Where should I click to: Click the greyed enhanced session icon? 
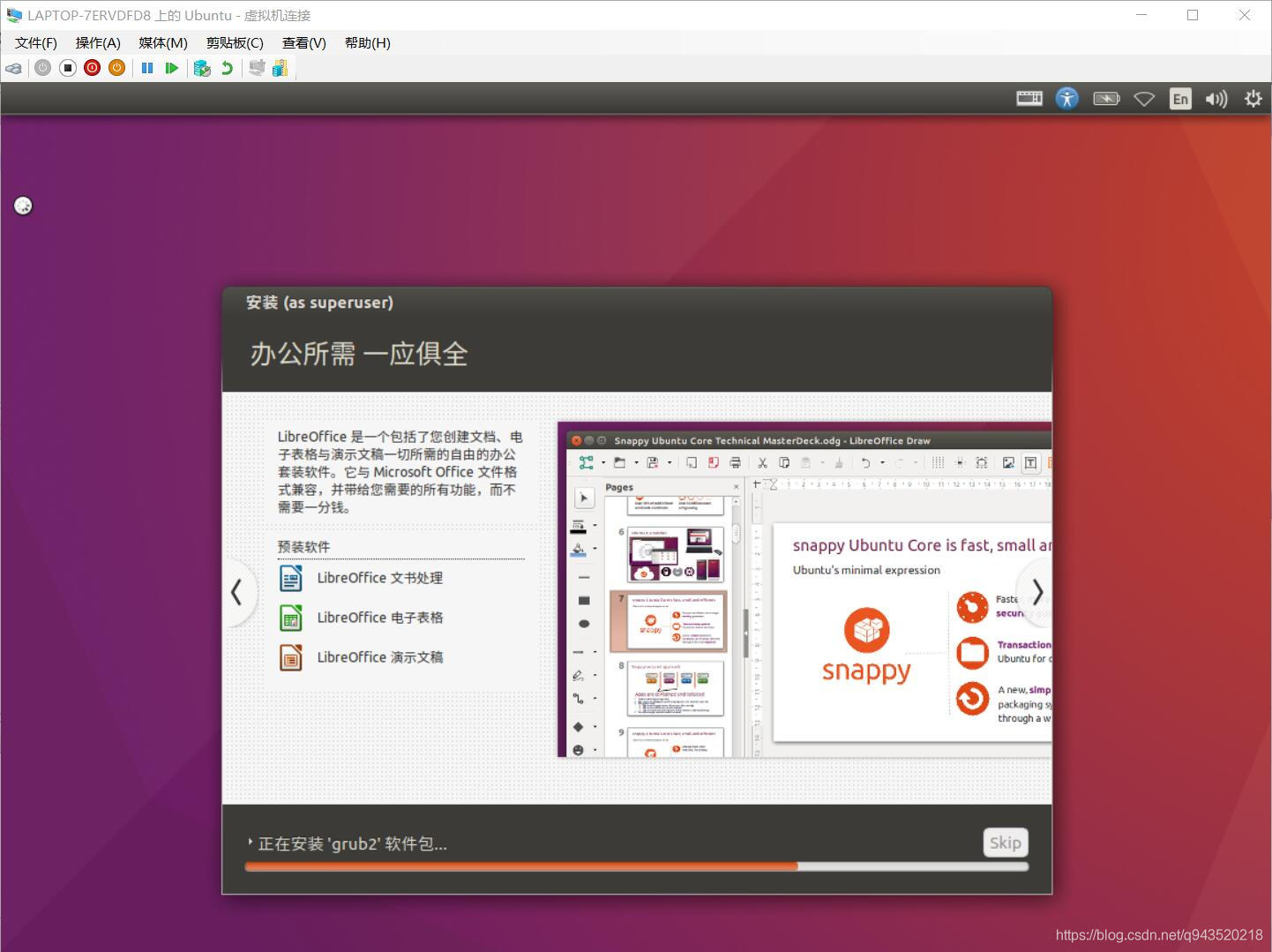point(257,68)
